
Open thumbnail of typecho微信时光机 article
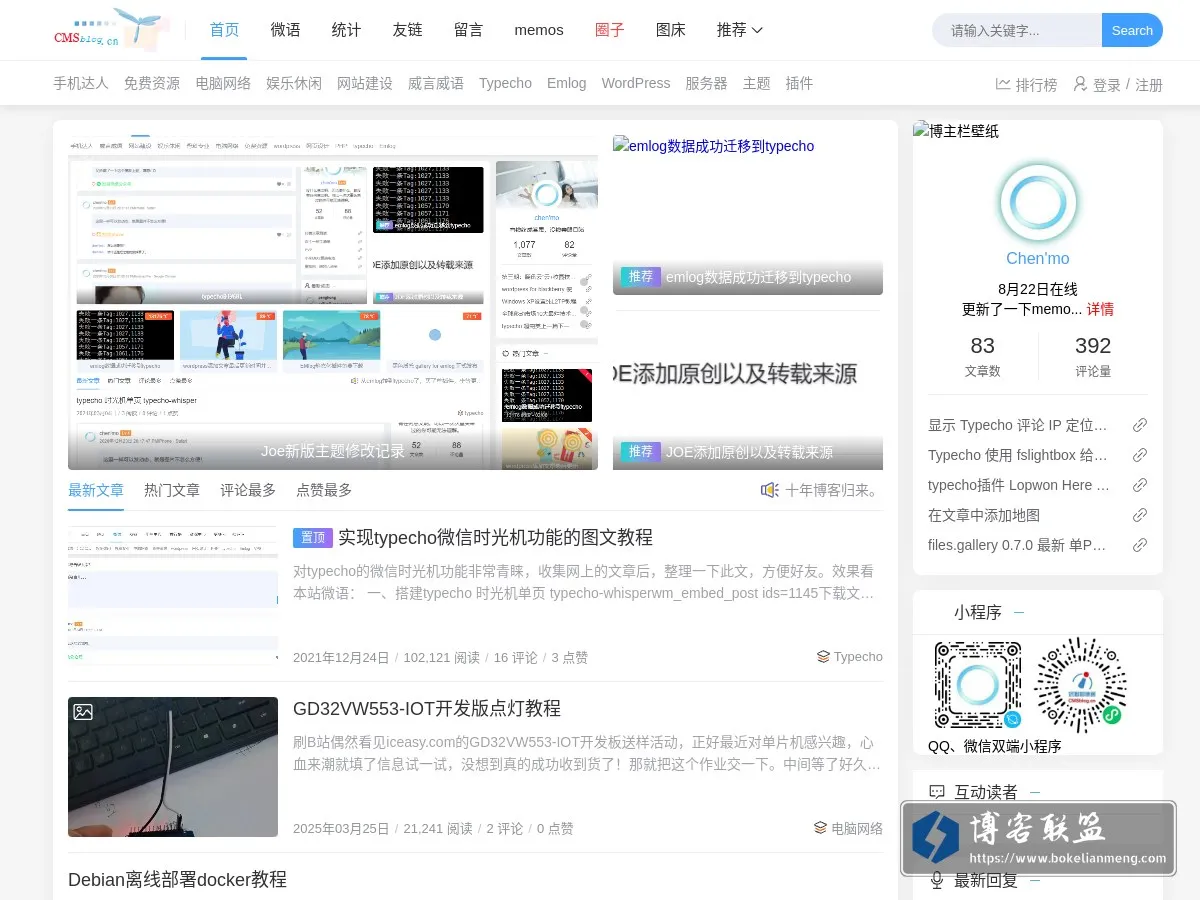[x=173, y=596]
